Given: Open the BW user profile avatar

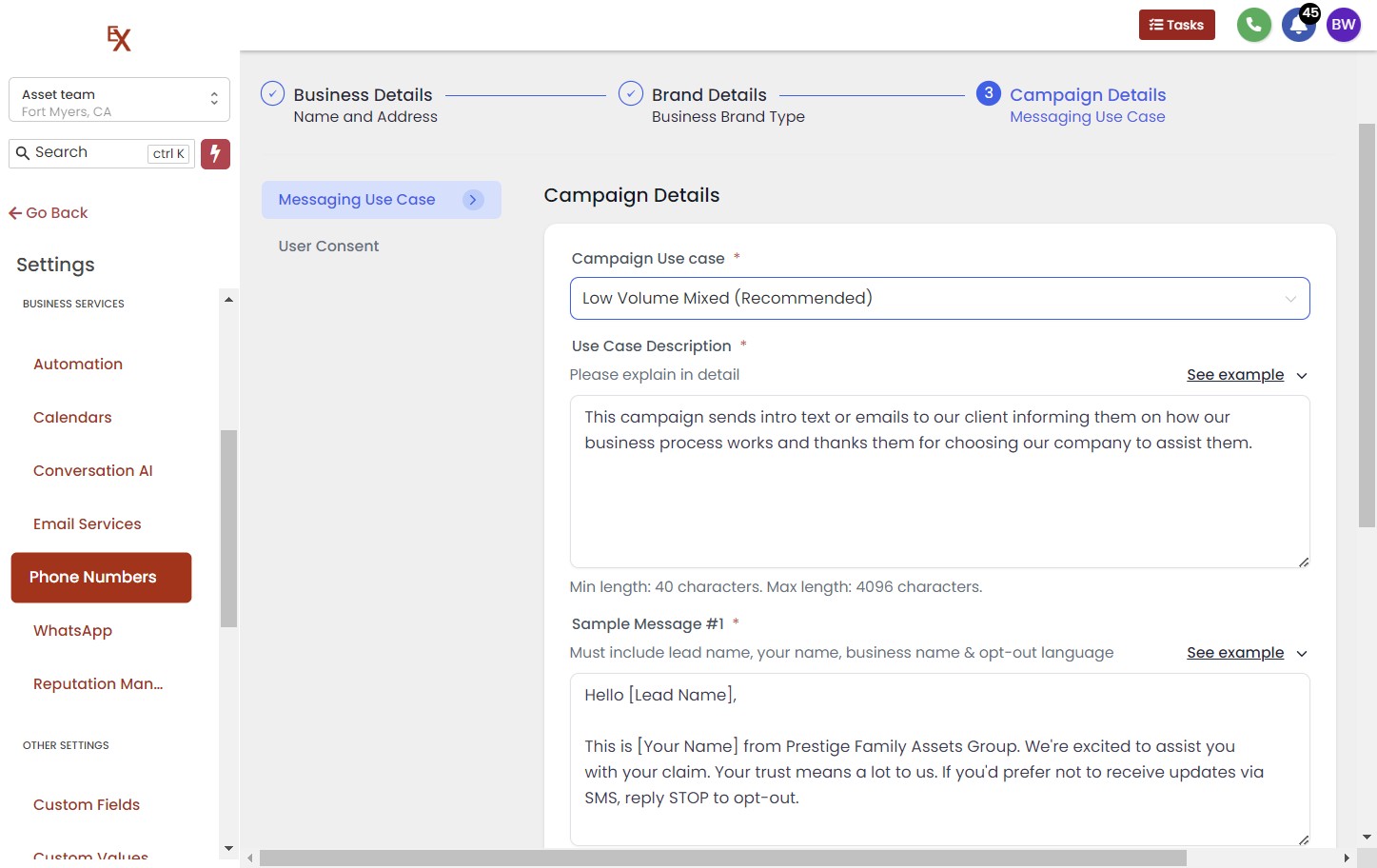Looking at the screenshot, I should coord(1343,25).
